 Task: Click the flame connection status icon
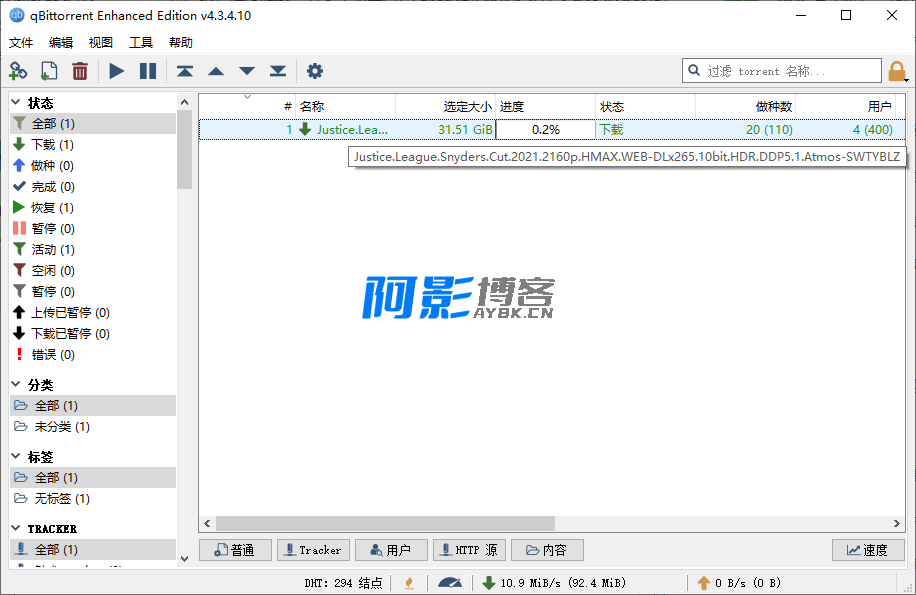click(x=410, y=583)
